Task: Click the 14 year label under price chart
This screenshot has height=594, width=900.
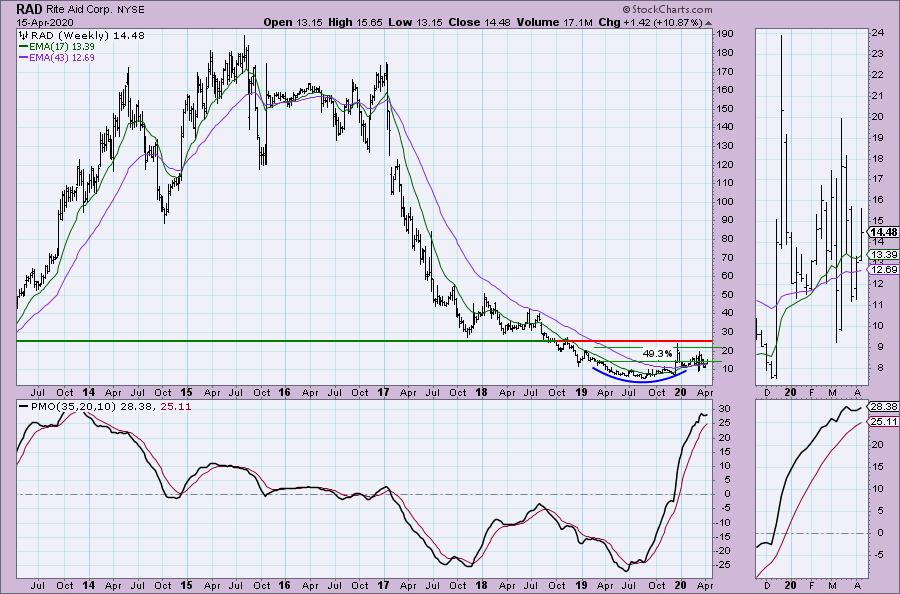Action: (88, 393)
